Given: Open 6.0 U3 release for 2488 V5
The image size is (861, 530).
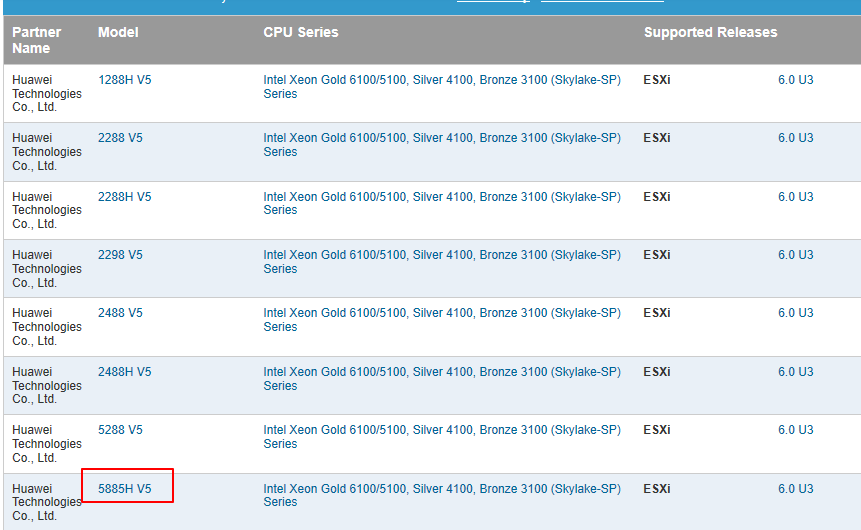Looking at the screenshot, I should pyautogui.click(x=796, y=313).
